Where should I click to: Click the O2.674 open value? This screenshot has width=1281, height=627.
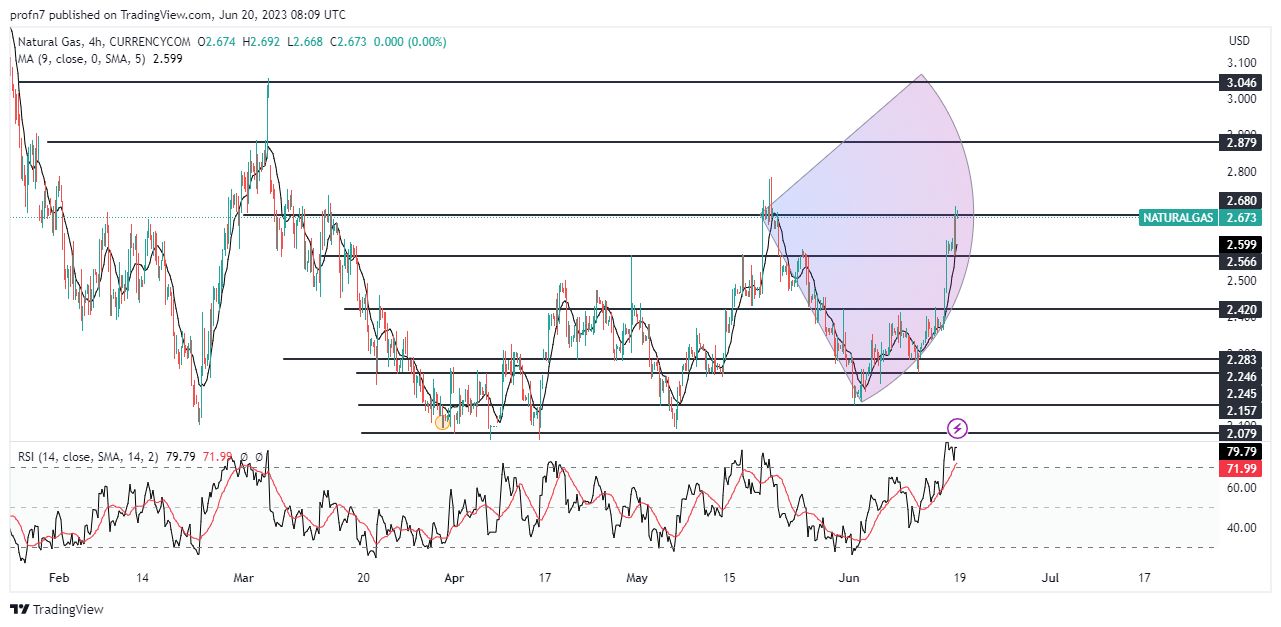point(218,42)
